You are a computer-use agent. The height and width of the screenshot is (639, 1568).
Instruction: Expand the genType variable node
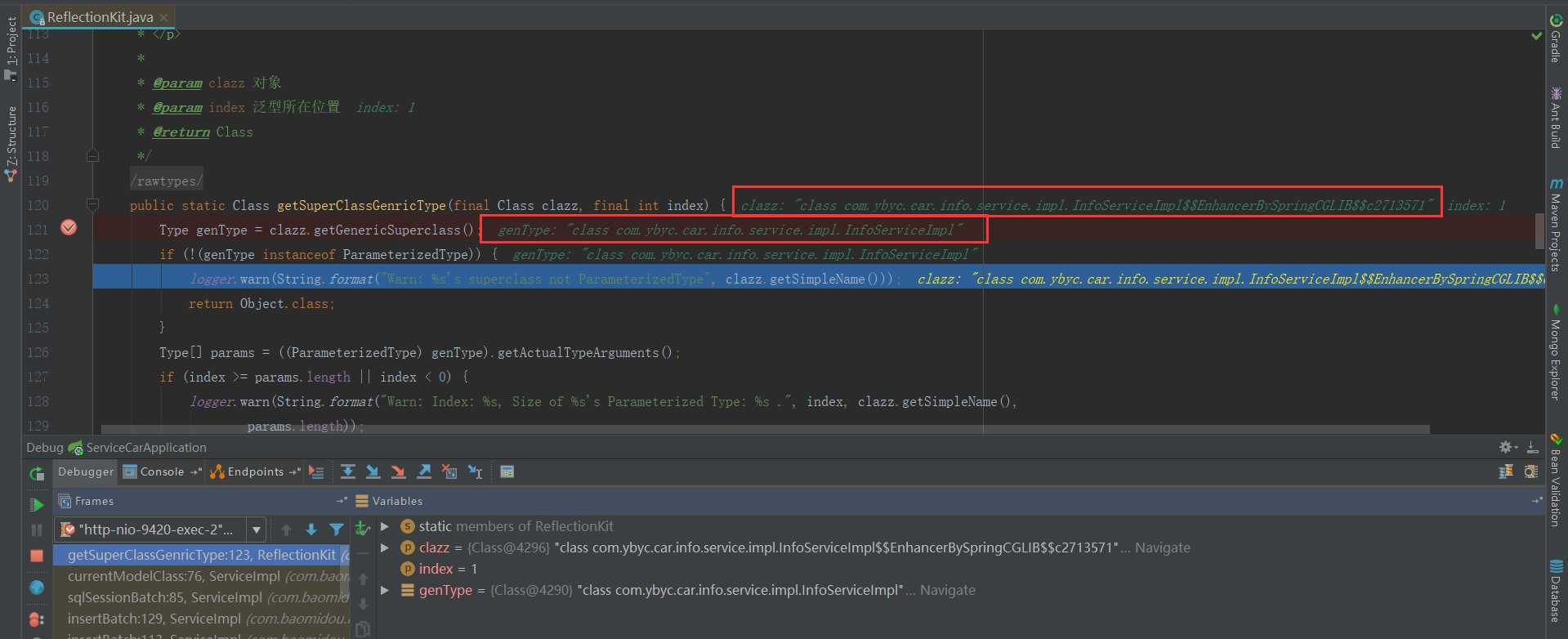(x=385, y=590)
